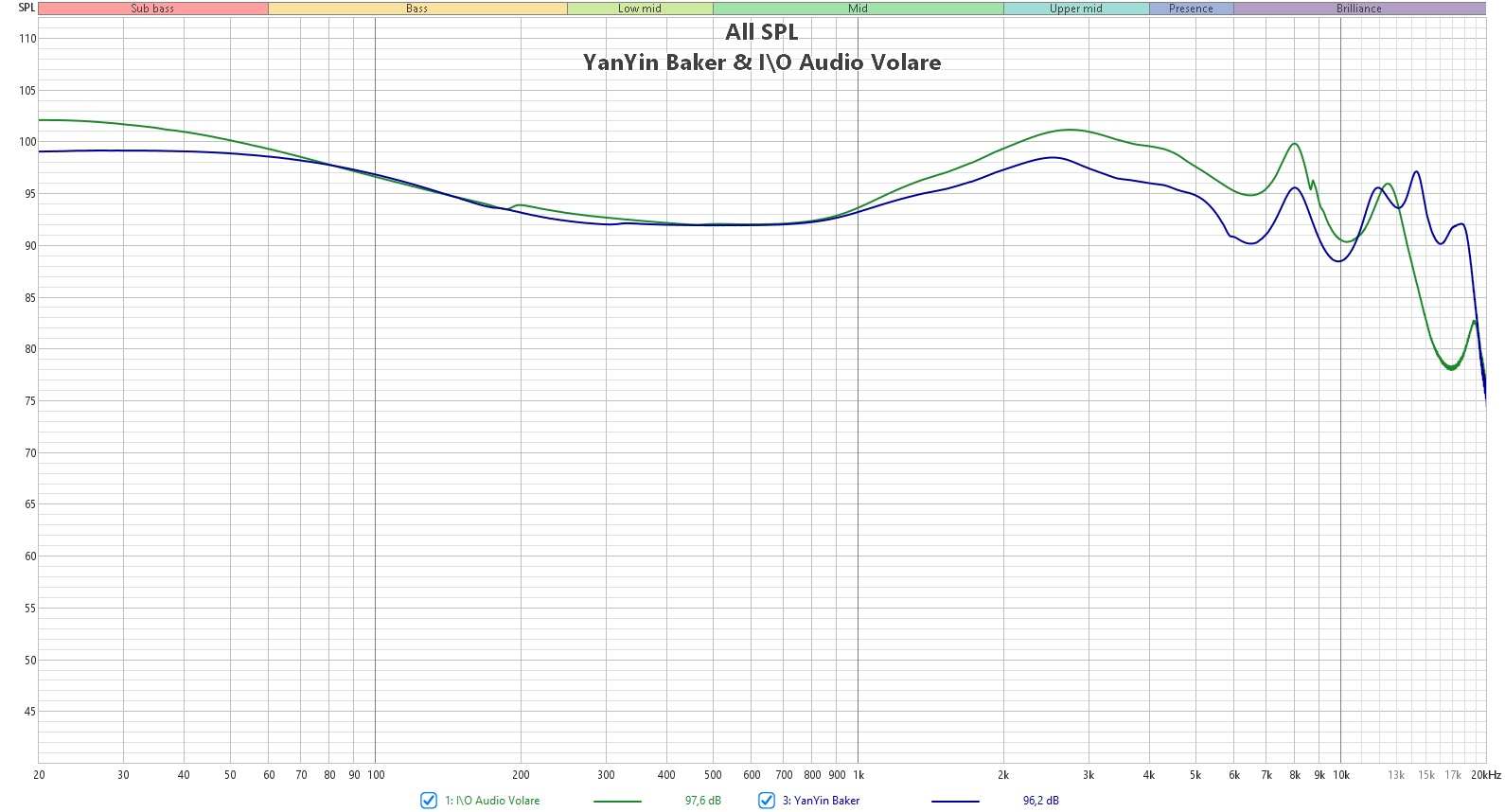This screenshot has height=812, width=1505.
Task: Click the 200 Hz frequency axis label
Action: point(521,775)
